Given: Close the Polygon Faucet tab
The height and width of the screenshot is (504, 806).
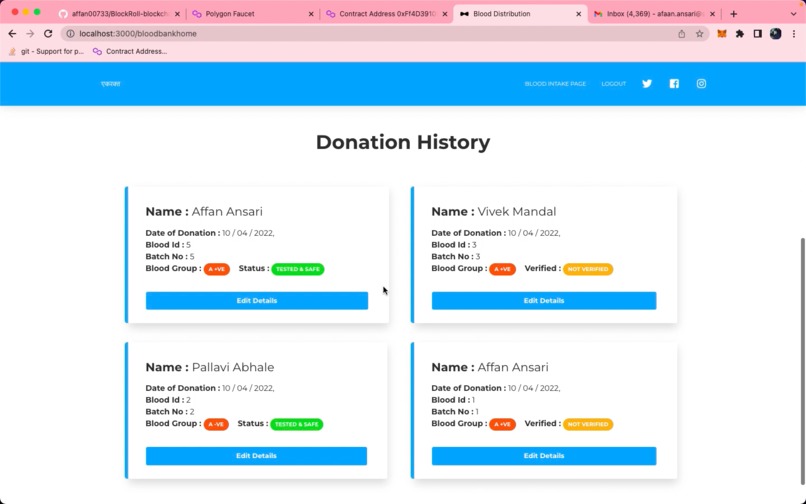Looking at the screenshot, I should [x=311, y=14].
